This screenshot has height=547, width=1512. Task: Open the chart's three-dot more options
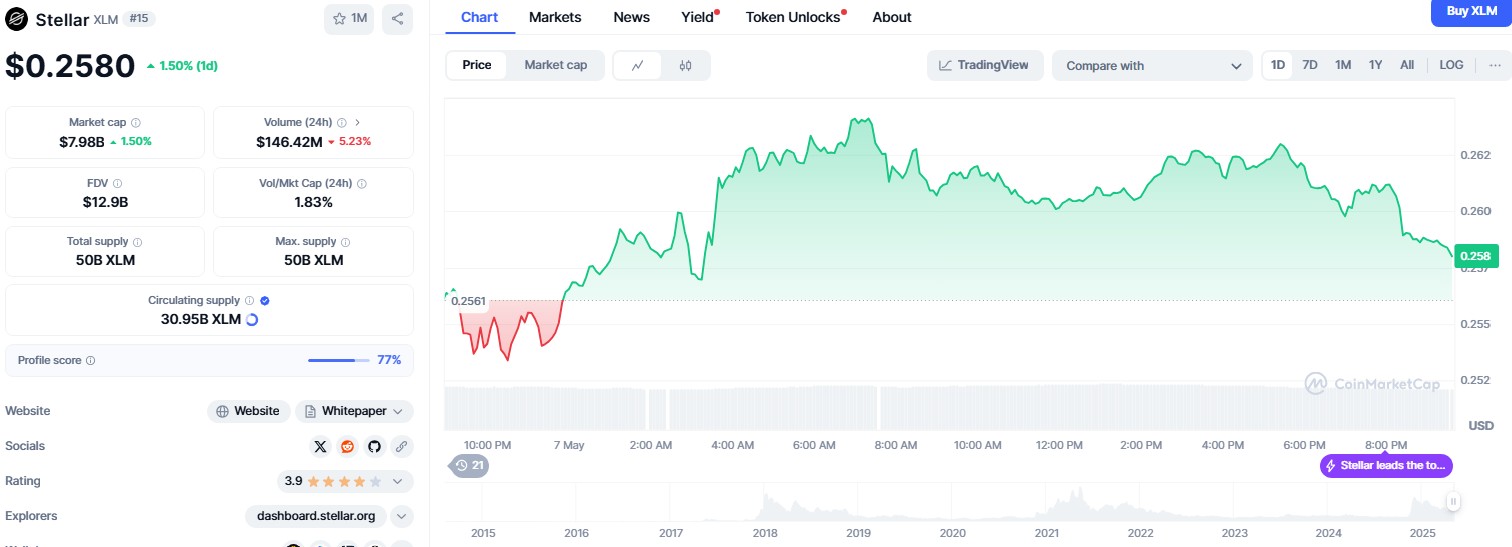1495,65
